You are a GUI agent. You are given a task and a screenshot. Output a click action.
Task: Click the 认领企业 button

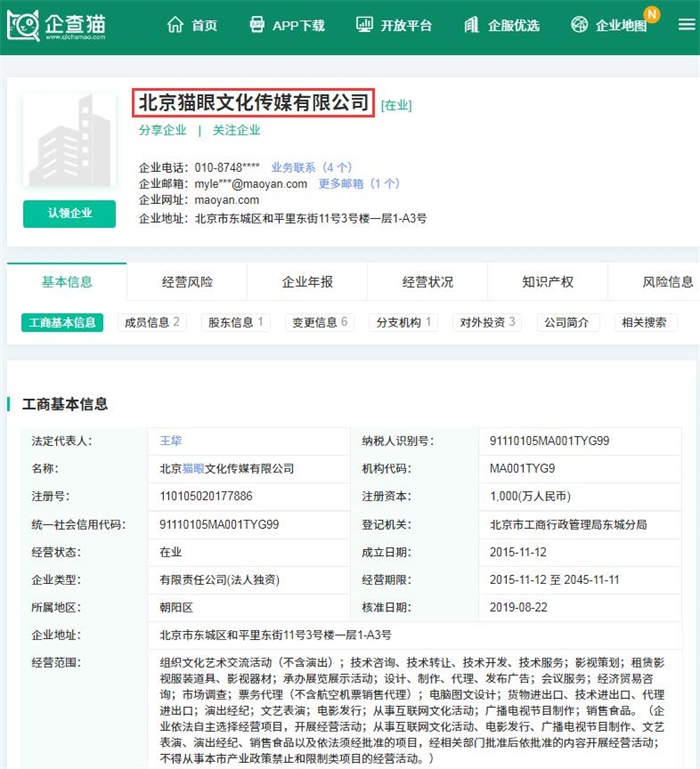tap(69, 213)
